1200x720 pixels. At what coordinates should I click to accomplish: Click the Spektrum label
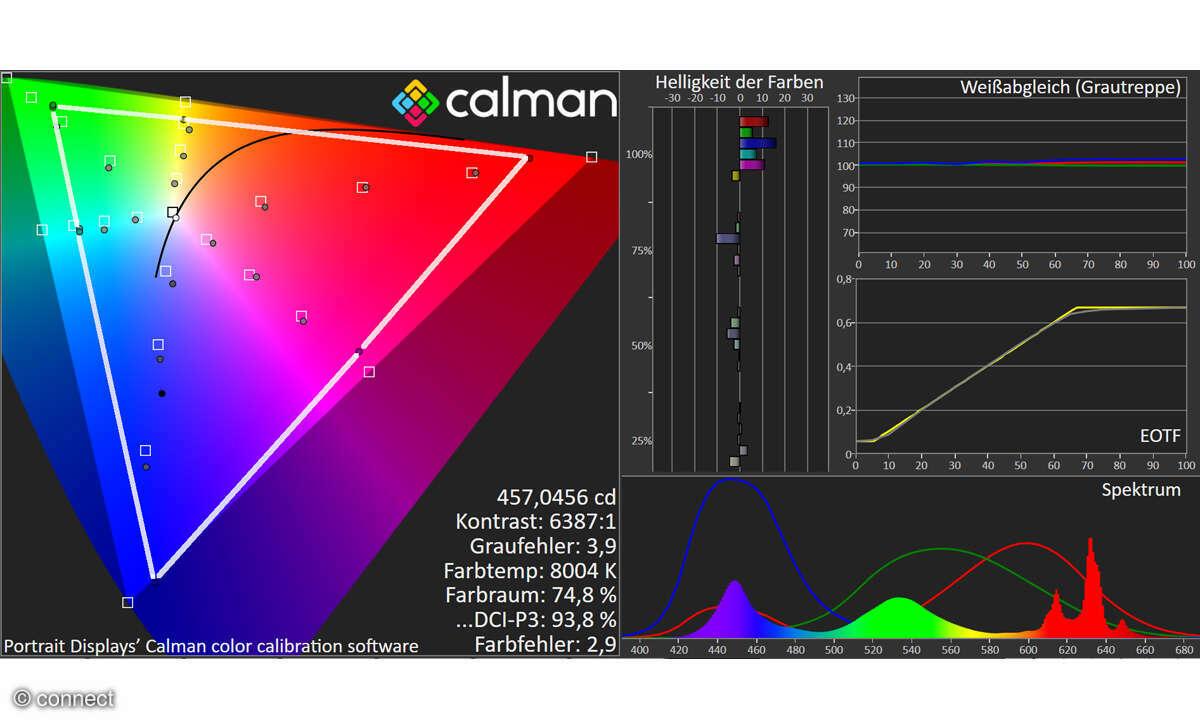coord(1141,490)
